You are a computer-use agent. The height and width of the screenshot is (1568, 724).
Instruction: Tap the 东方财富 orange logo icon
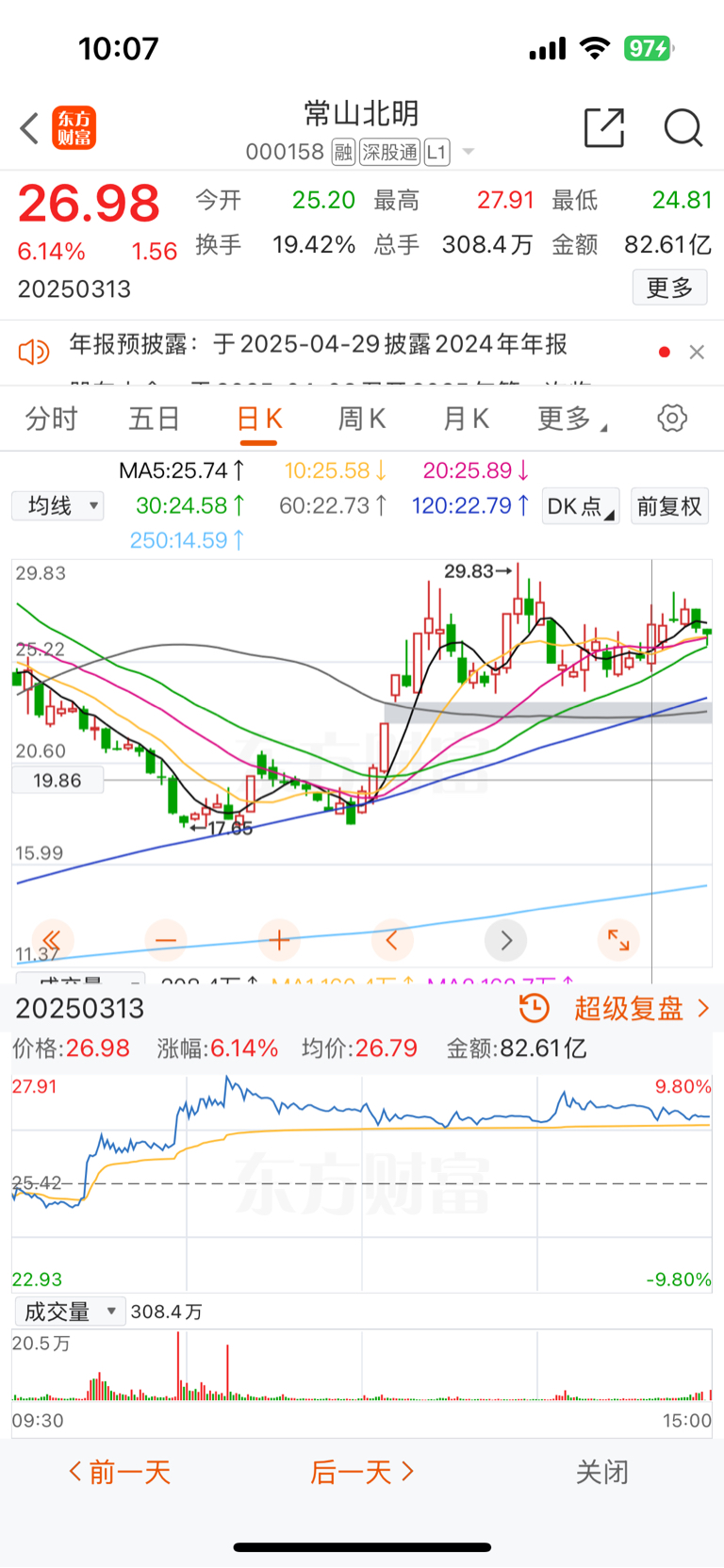[x=74, y=128]
